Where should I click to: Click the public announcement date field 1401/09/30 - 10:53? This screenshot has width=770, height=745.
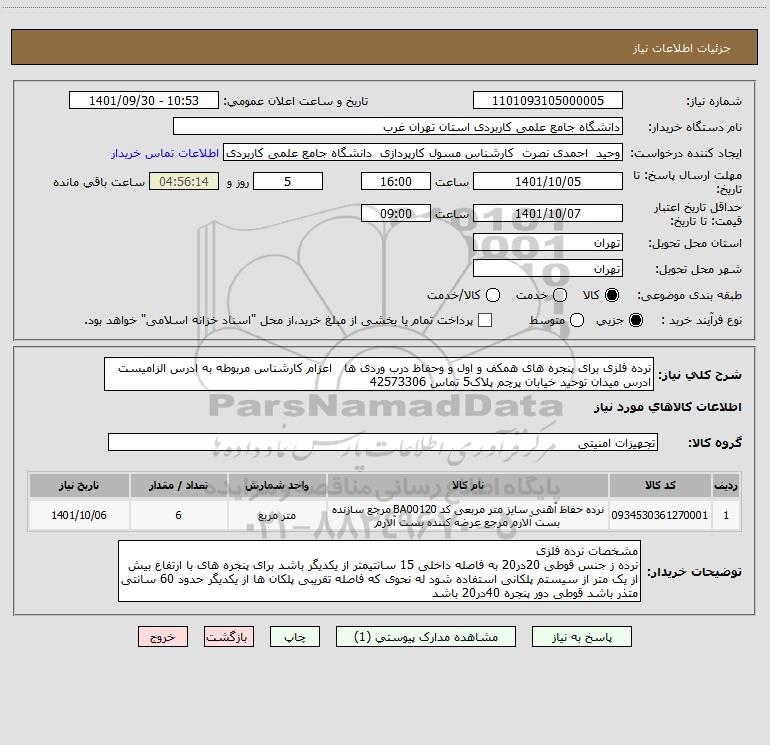click(x=144, y=101)
